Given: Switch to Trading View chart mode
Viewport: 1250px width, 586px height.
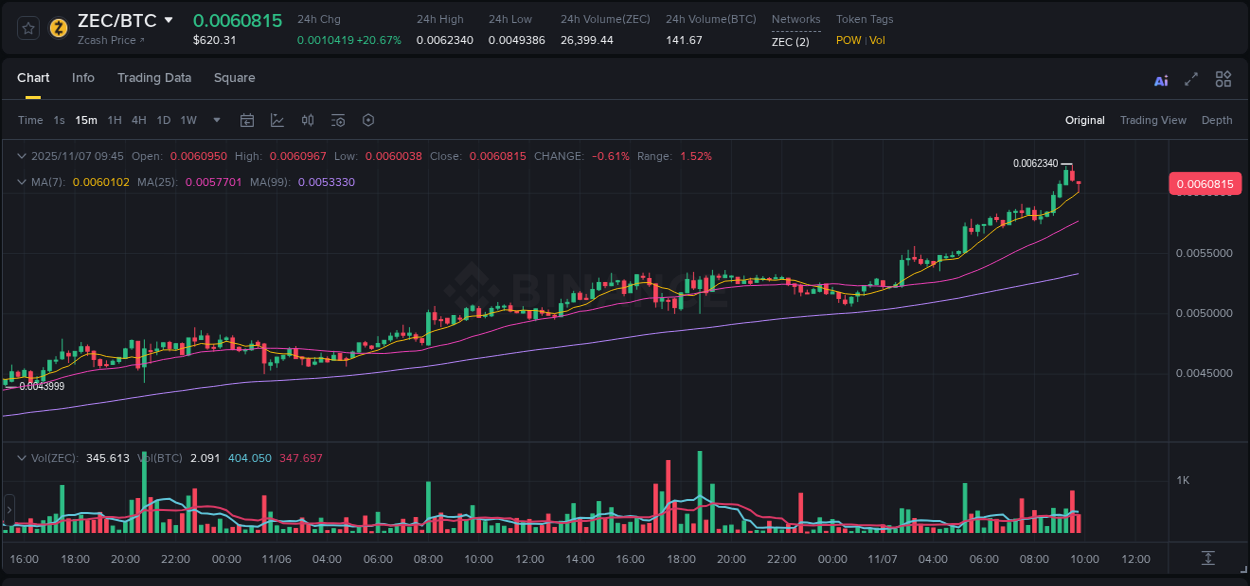Looking at the screenshot, I should point(1153,120).
